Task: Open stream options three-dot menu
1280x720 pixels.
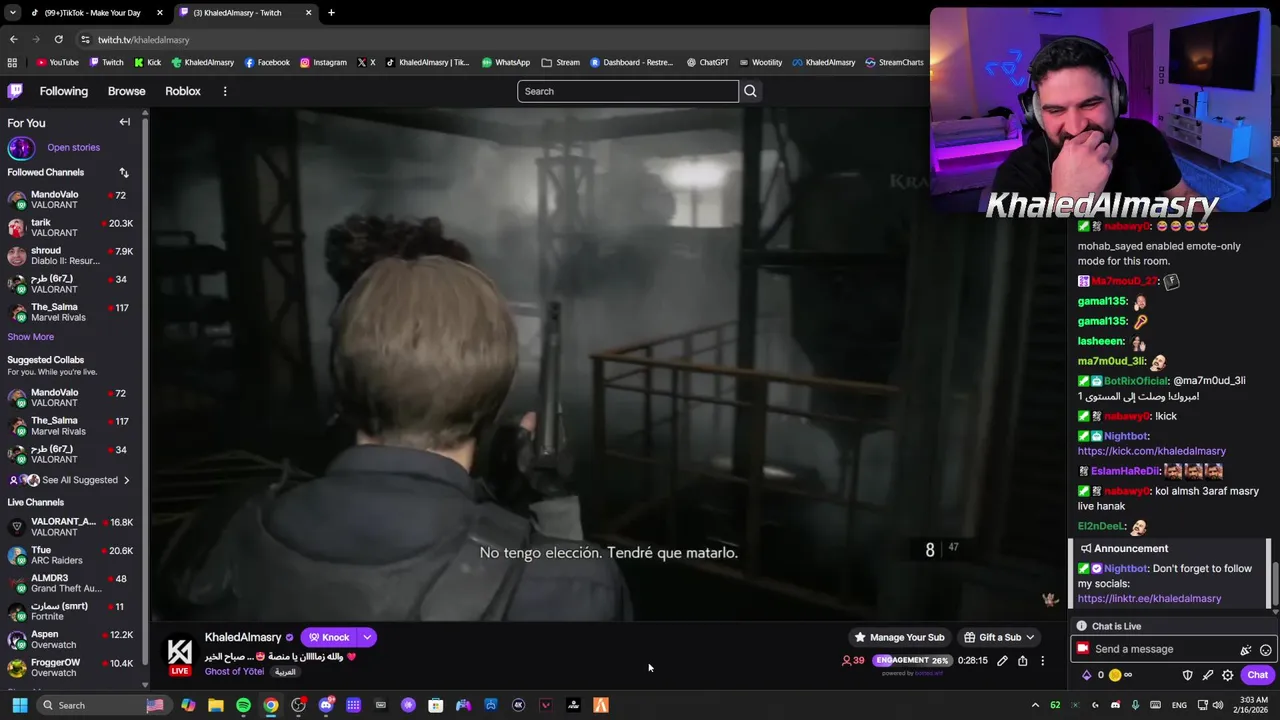Action: tap(1042, 660)
